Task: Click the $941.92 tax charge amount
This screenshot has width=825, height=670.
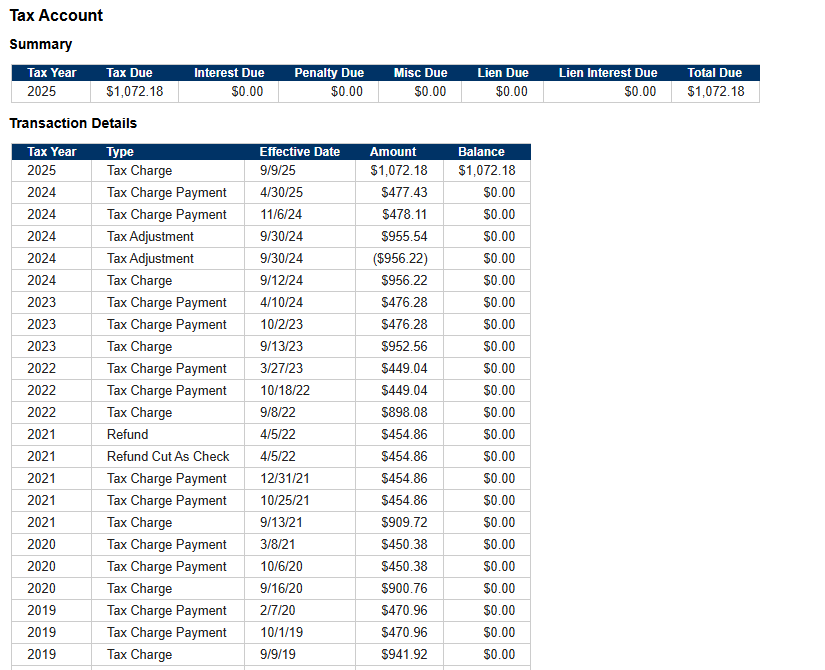Action: [x=404, y=655]
